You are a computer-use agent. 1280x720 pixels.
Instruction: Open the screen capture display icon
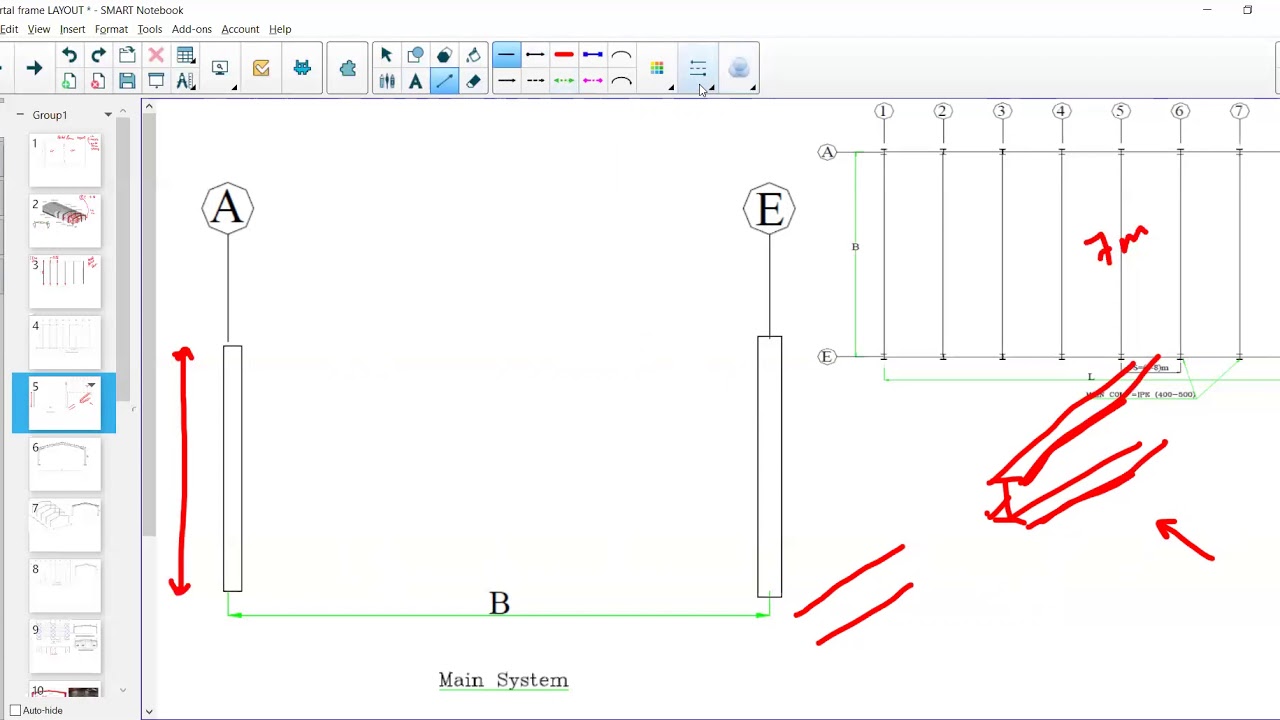click(220, 68)
